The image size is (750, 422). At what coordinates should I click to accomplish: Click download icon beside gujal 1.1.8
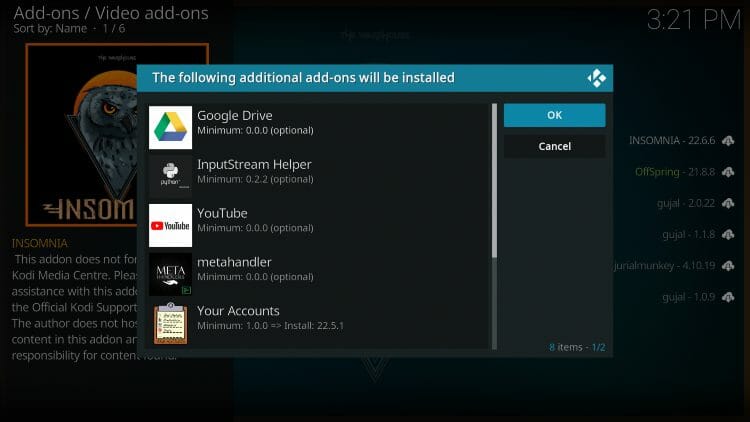coord(728,234)
